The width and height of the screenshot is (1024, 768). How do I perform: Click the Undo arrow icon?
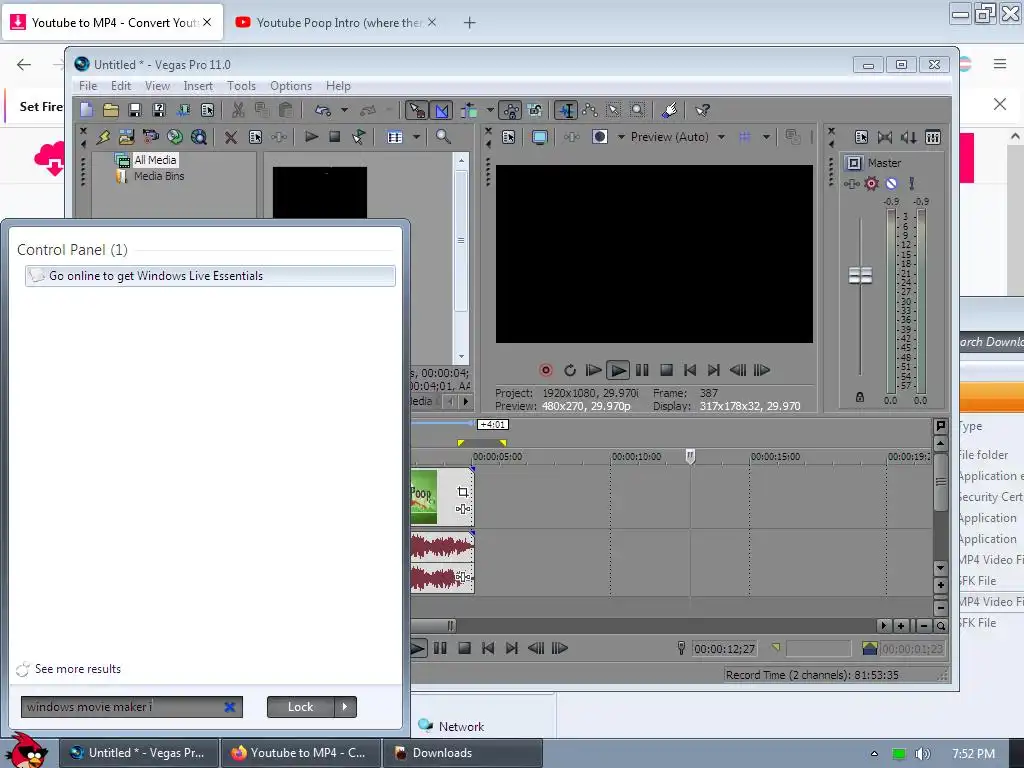click(323, 110)
